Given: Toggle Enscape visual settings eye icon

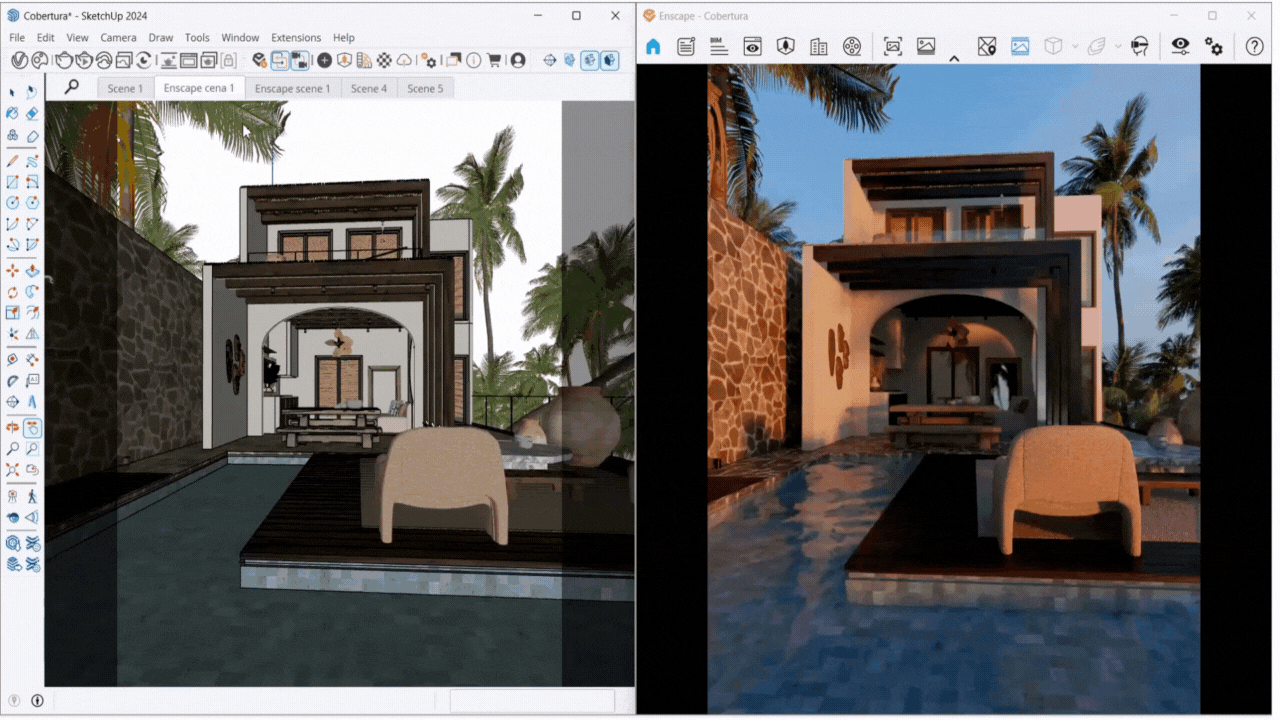Looking at the screenshot, I should pos(1181,46).
